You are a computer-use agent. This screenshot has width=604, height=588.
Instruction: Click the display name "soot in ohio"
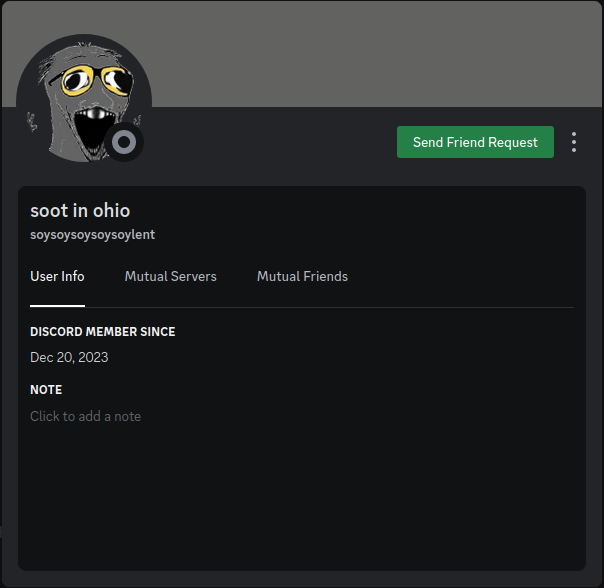click(80, 210)
